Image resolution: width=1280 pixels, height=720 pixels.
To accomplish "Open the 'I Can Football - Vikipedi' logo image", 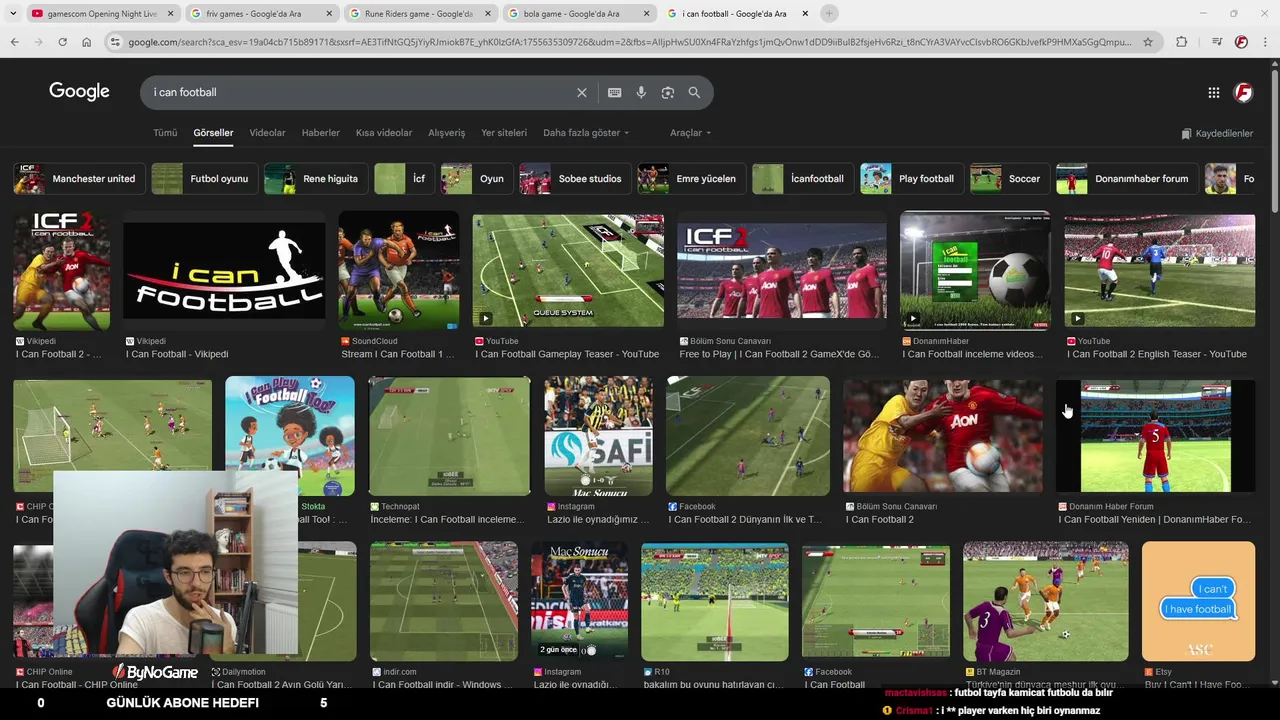I will coord(224,270).
